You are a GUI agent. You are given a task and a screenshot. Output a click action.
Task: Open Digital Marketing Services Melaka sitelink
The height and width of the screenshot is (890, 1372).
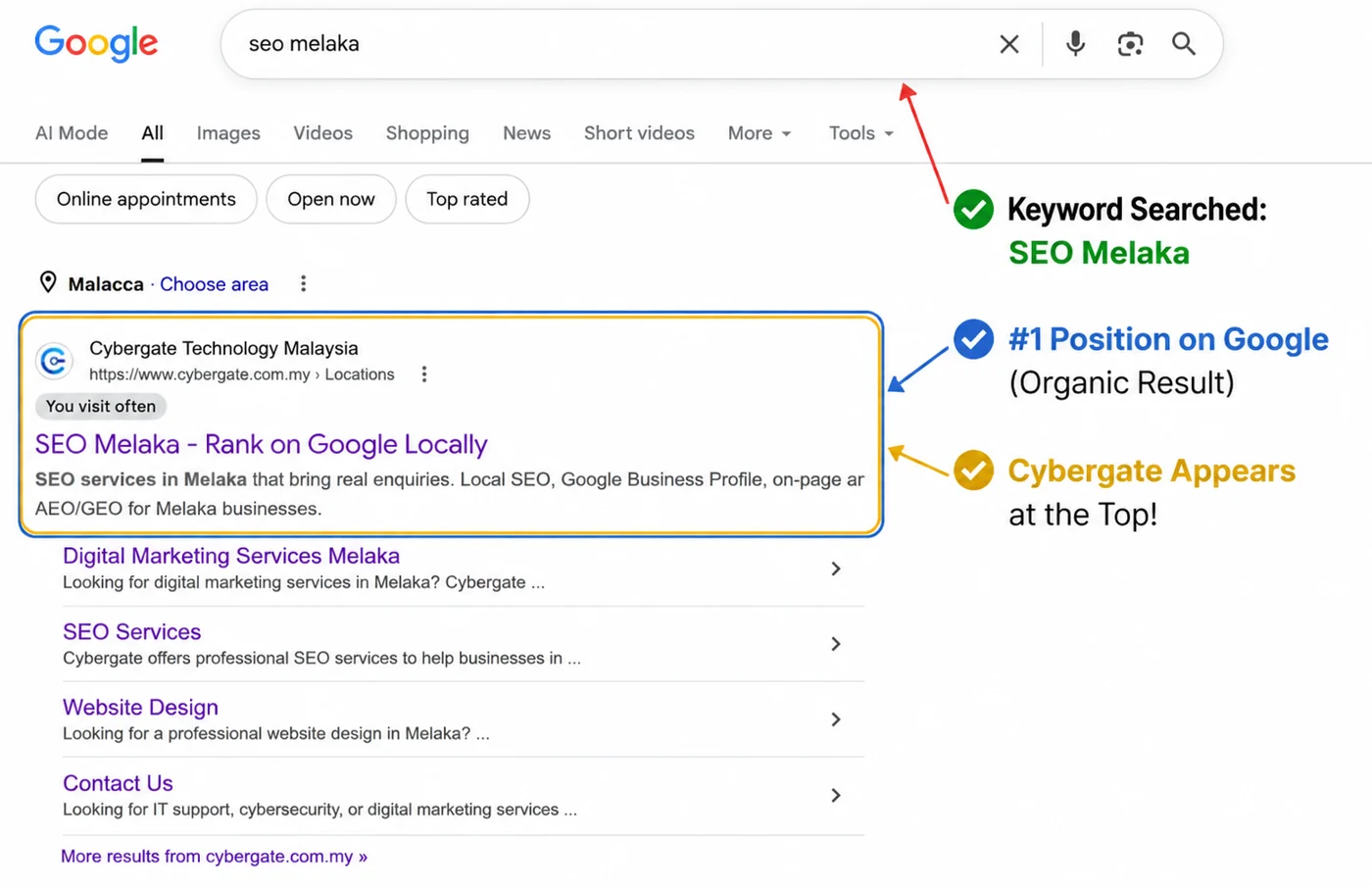coord(231,556)
